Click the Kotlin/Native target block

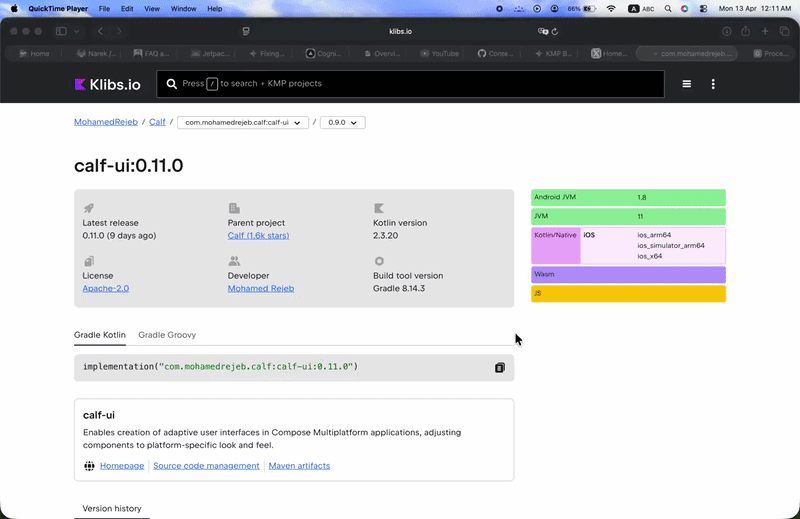point(556,245)
